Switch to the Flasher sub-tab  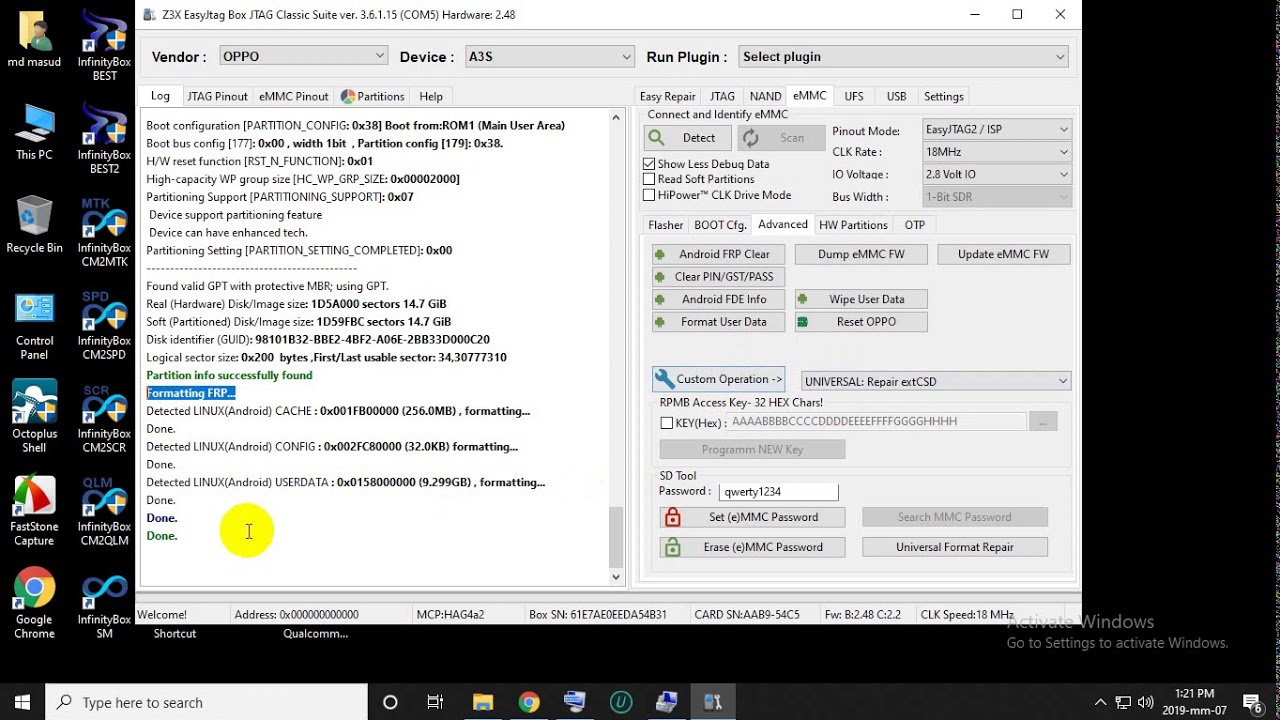tap(665, 225)
